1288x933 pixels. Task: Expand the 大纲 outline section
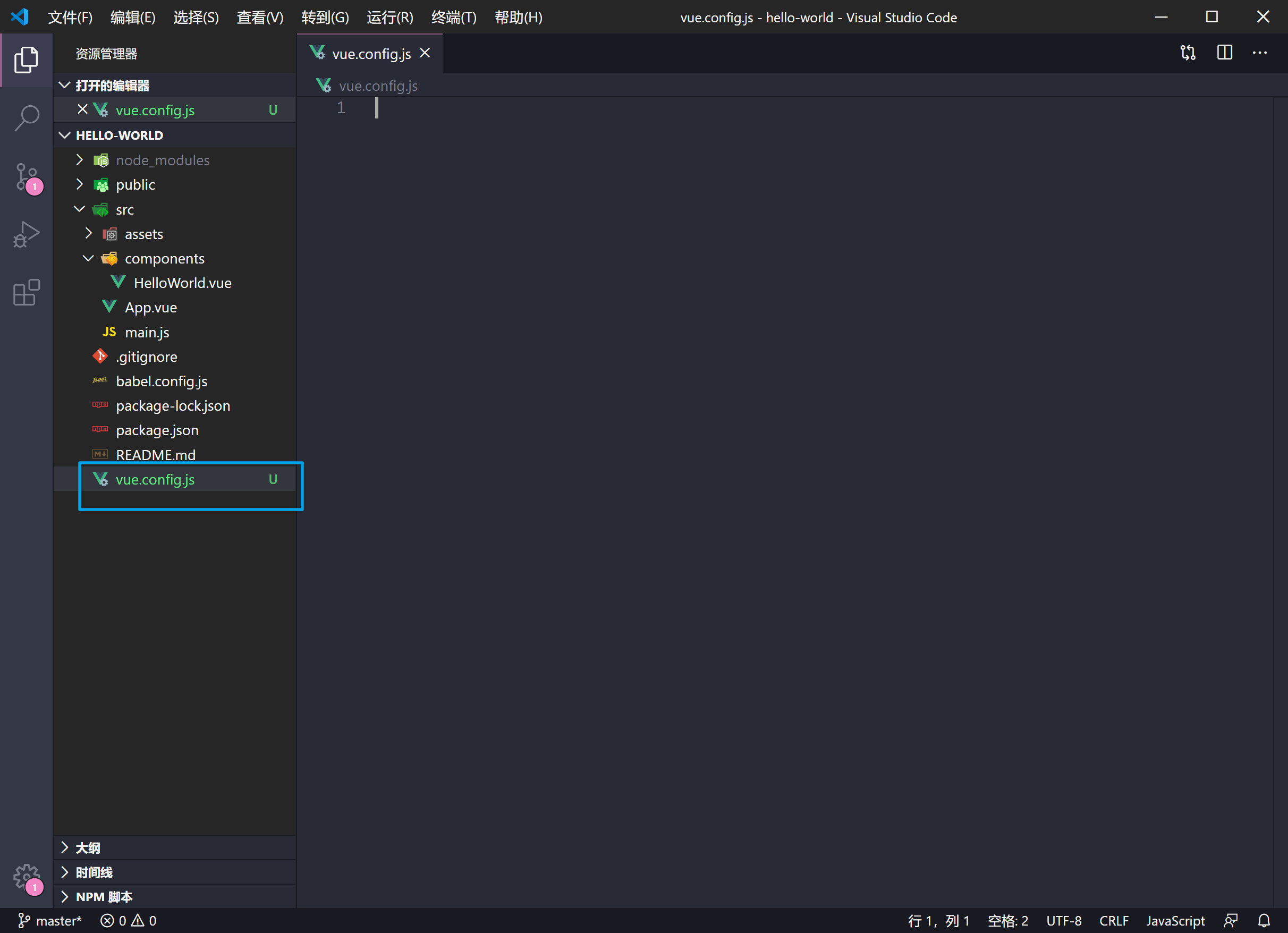tap(174, 848)
